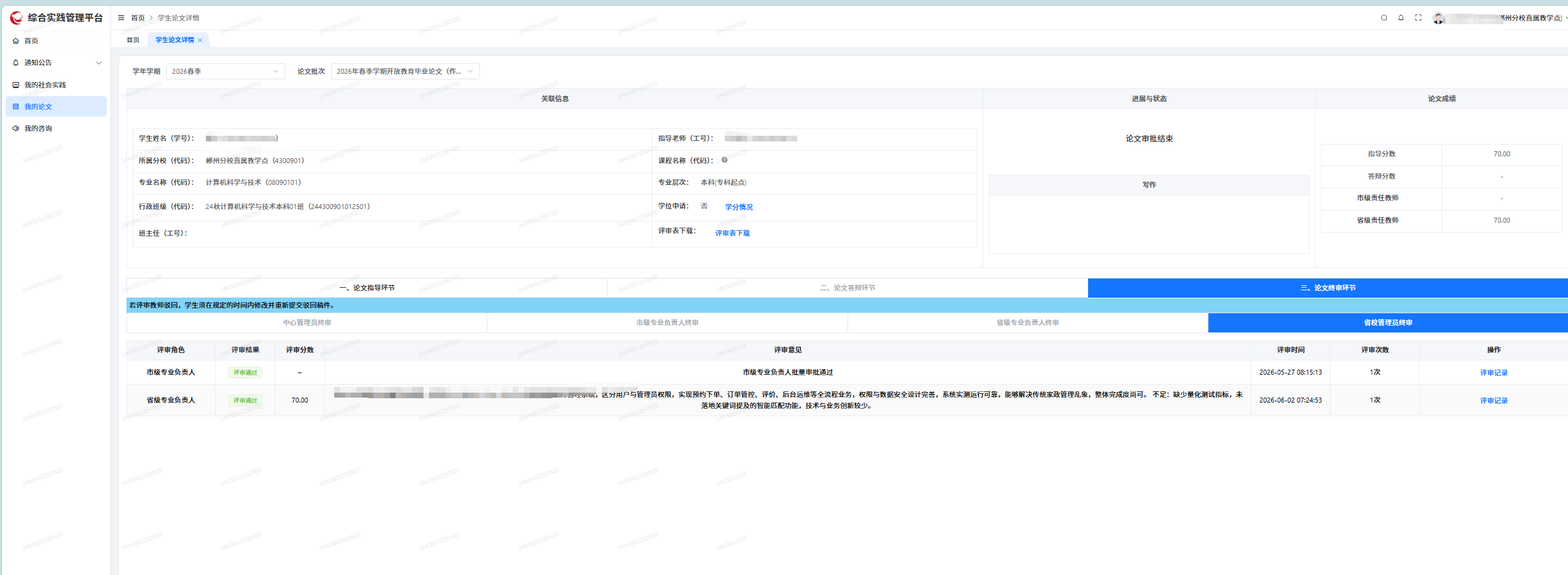Click 计算机科学与技术（08090101） major text
This screenshot has height=575, width=1568.
[x=254, y=182]
